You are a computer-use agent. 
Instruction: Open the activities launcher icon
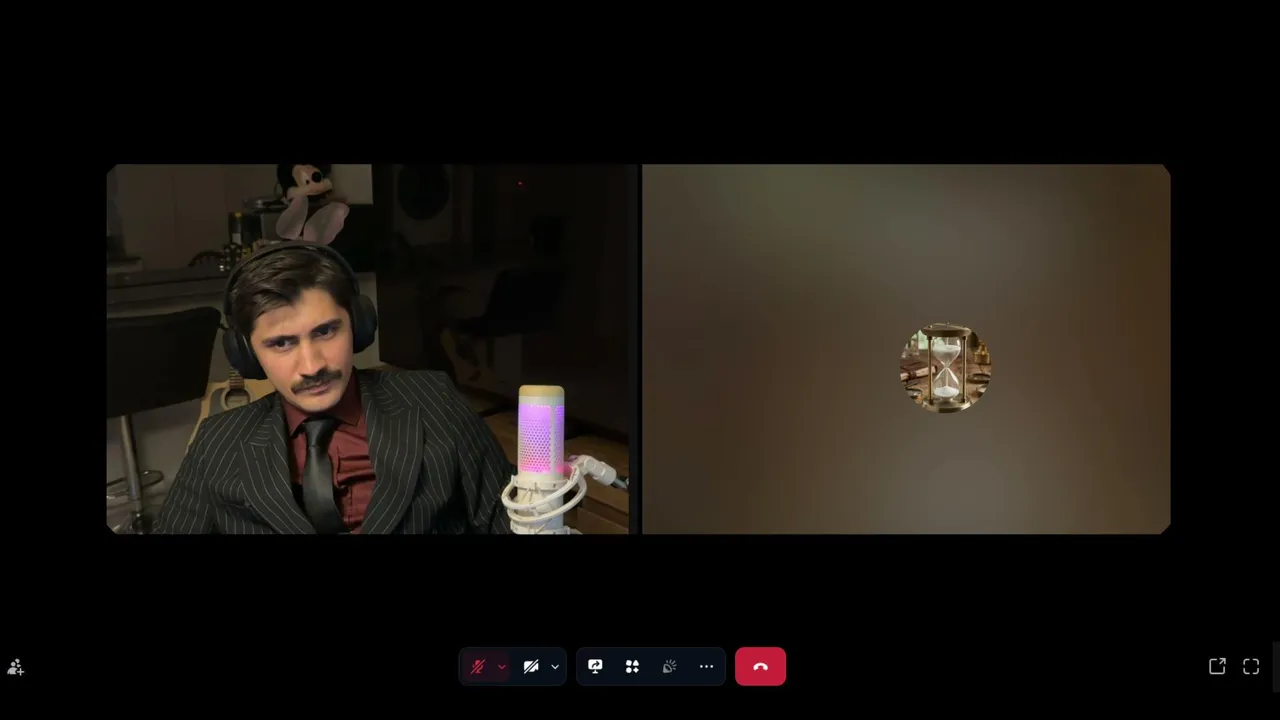tap(632, 667)
